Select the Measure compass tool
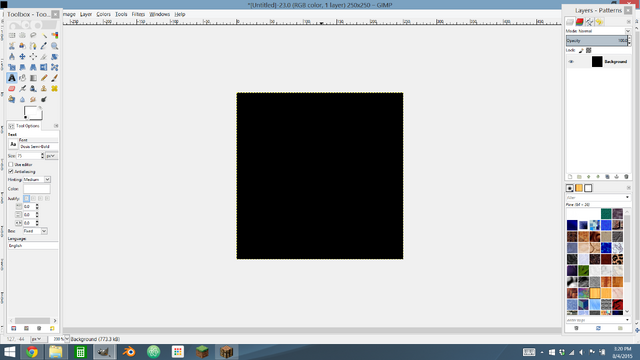 pyautogui.click(x=12, y=56)
